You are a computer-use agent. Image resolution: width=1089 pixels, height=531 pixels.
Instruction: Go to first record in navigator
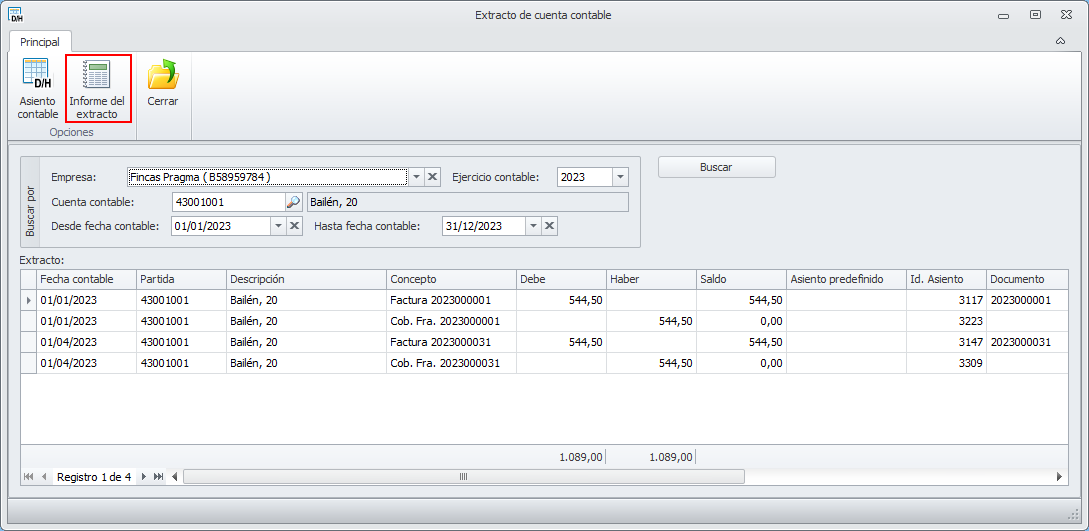[x=28, y=477]
